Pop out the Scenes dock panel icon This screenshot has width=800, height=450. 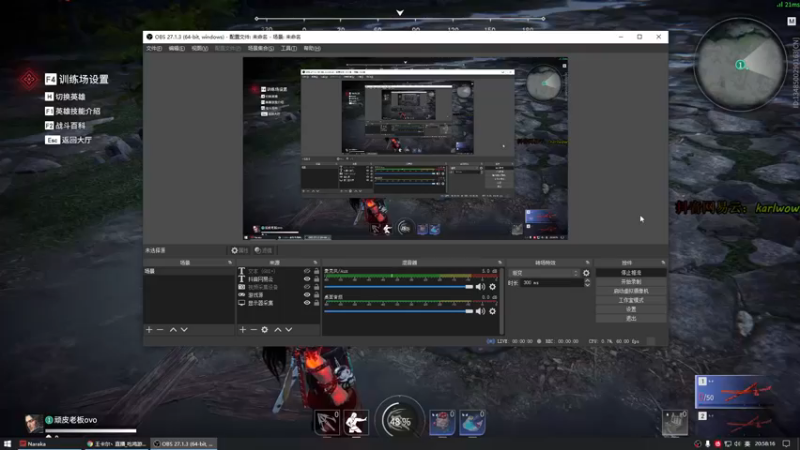(230, 263)
